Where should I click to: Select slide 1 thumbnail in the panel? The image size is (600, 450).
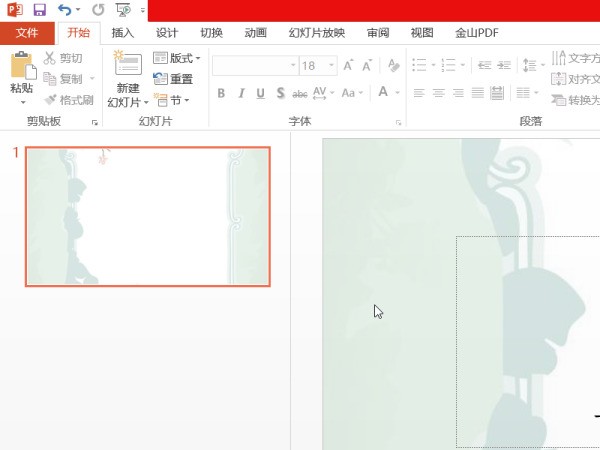(147, 216)
